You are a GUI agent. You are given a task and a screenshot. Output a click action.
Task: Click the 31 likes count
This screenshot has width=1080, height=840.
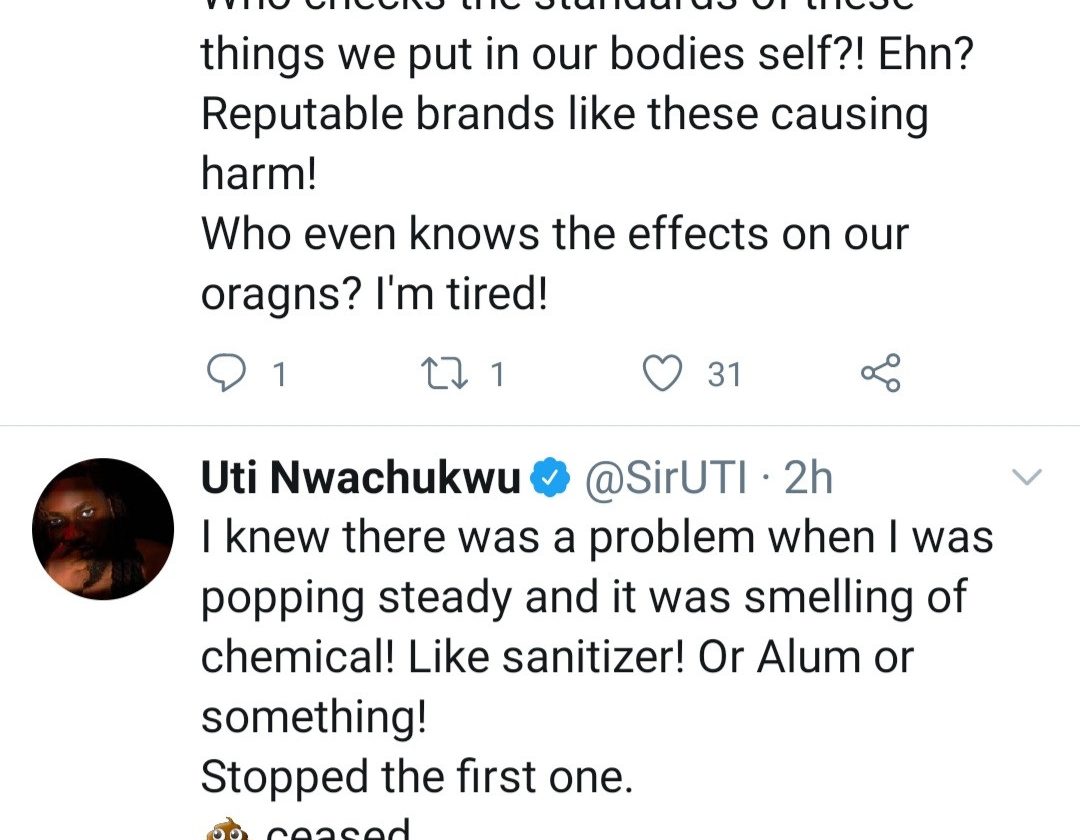pos(724,374)
